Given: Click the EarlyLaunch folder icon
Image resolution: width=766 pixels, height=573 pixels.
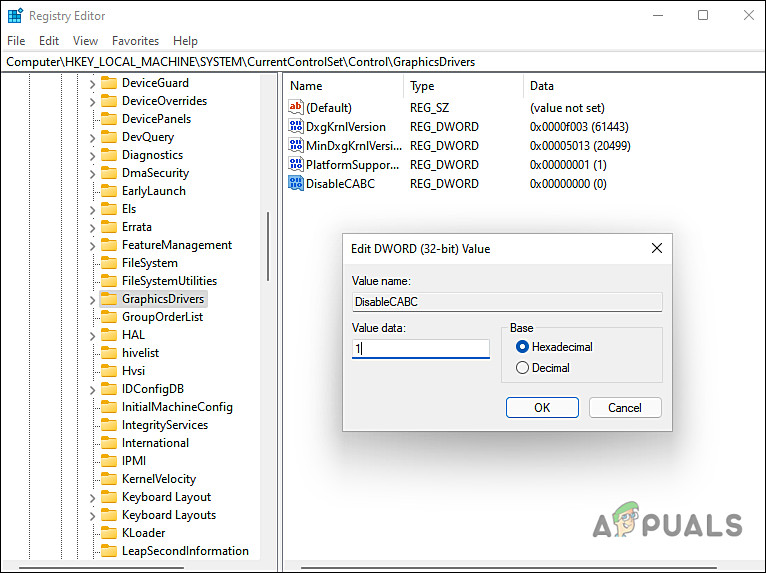Looking at the screenshot, I should click(109, 191).
